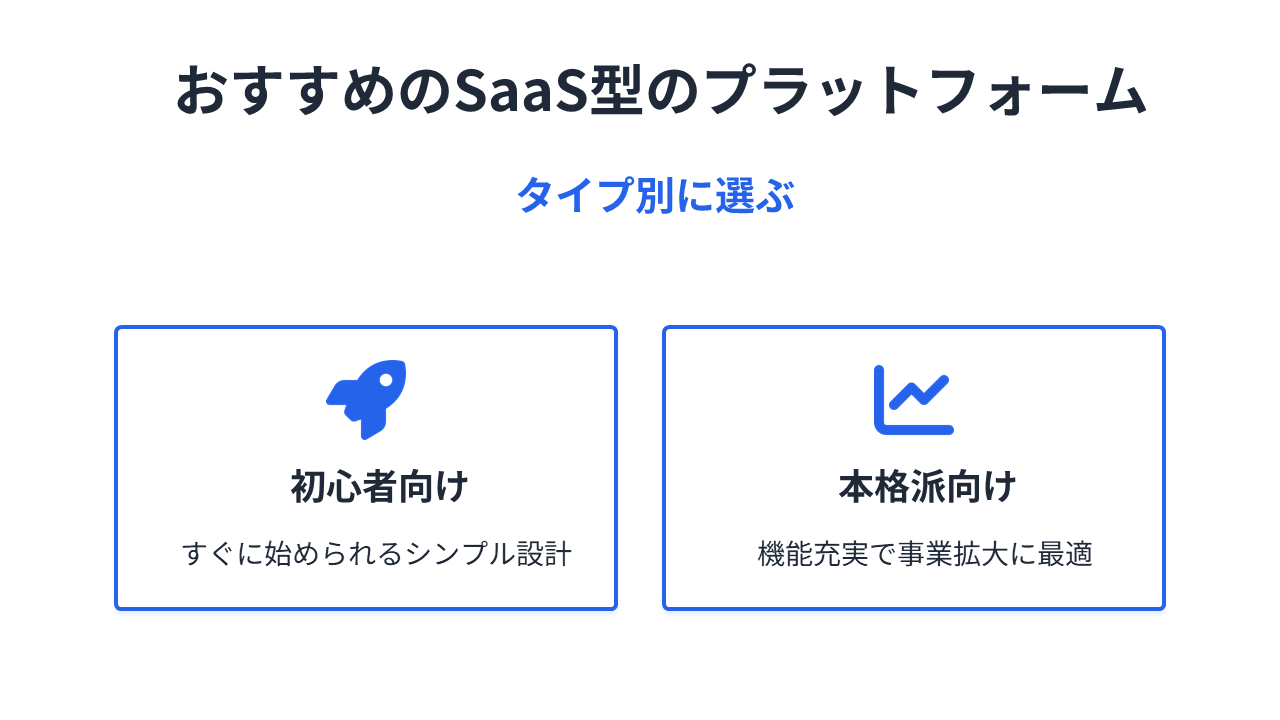The height and width of the screenshot is (720, 1280).
Task: Click the line chart growth icon
Action: pos(913,400)
